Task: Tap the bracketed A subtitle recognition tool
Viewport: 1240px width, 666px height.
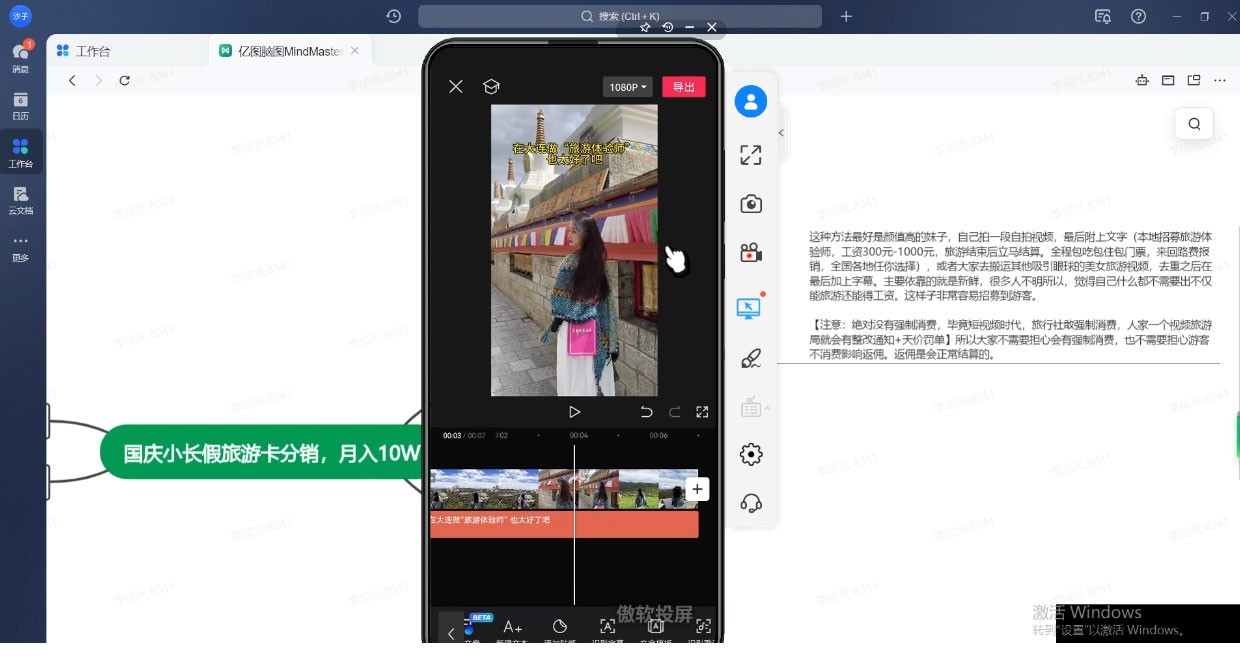Action: pyautogui.click(x=607, y=629)
